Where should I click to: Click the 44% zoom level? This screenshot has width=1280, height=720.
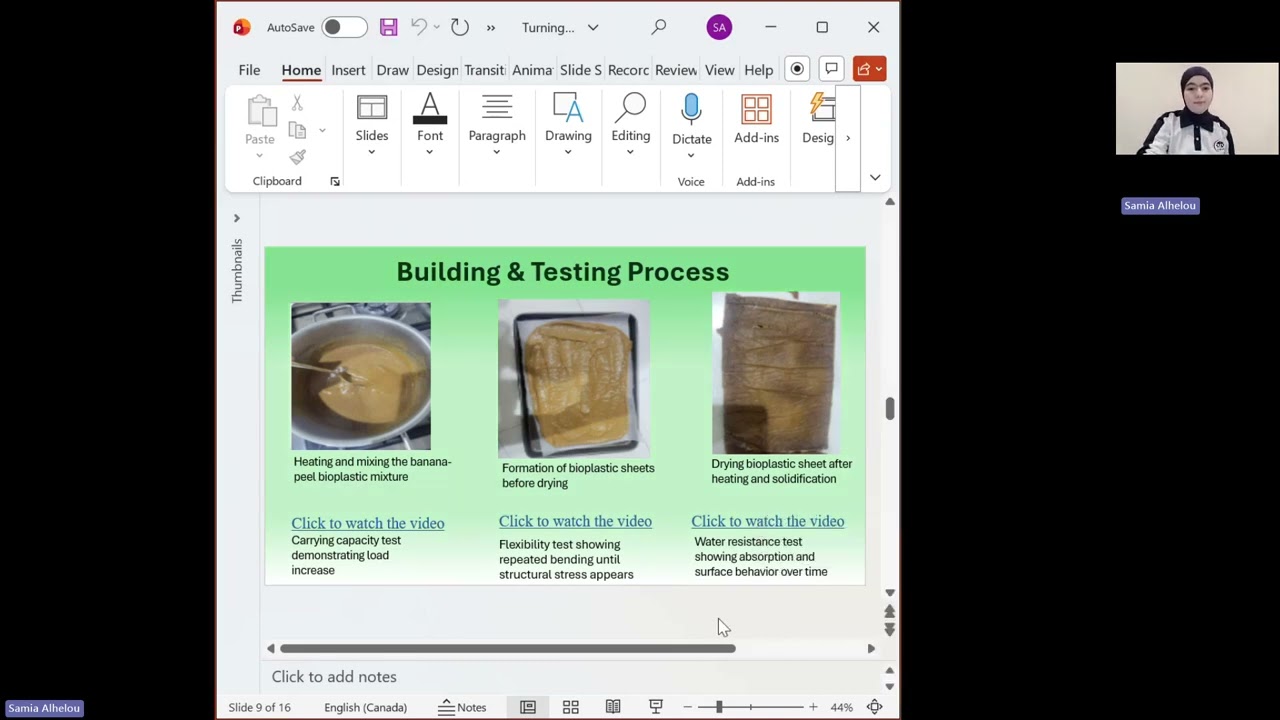click(x=842, y=707)
